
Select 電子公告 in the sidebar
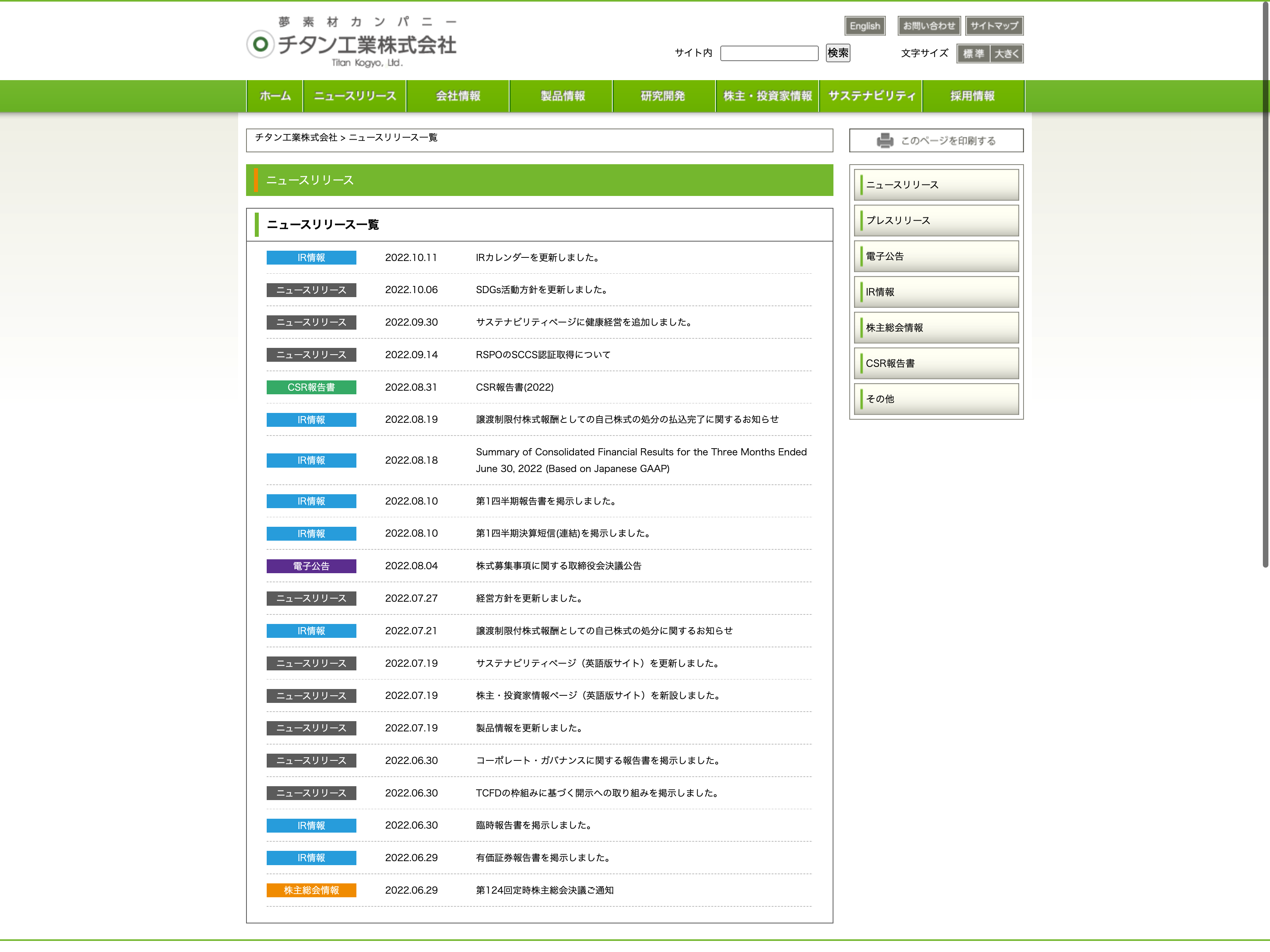point(936,256)
